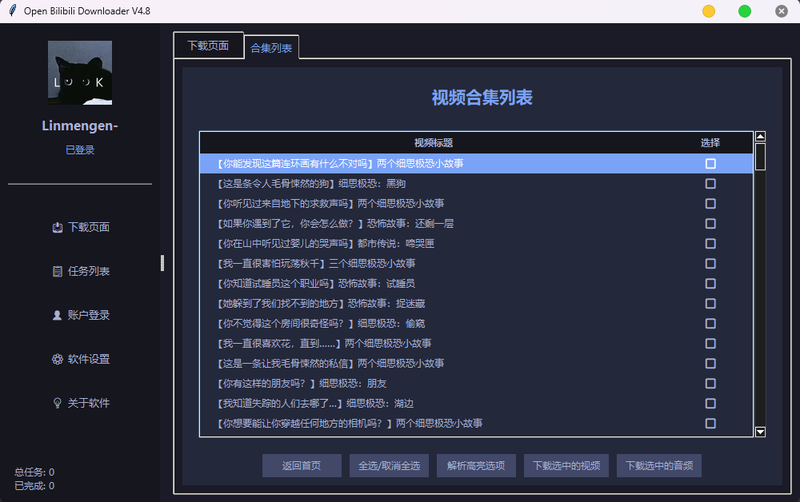Select row 她躲到了我们找不到的地方
The height and width of the screenshot is (502, 800).
[476, 304]
